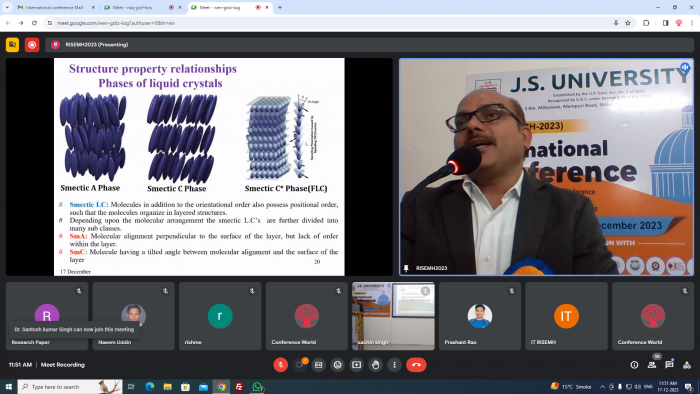
Task: Show the participants people panel
Action: tap(652, 365)
